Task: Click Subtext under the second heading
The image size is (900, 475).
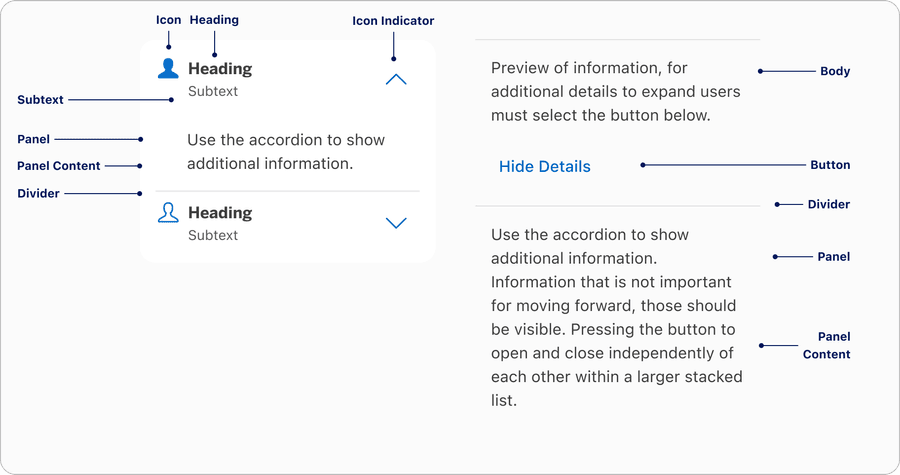Action: (x=213, y=235)
